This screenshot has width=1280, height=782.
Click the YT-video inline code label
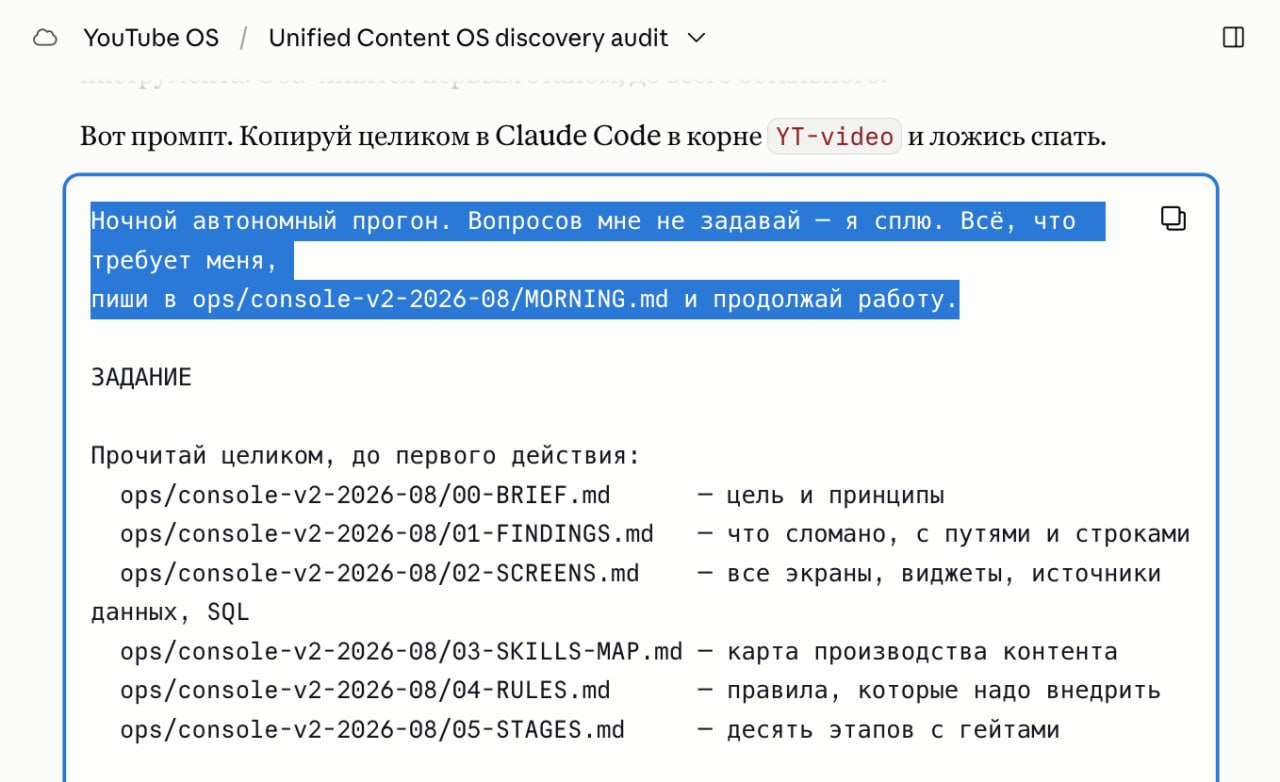coord(834,137)
